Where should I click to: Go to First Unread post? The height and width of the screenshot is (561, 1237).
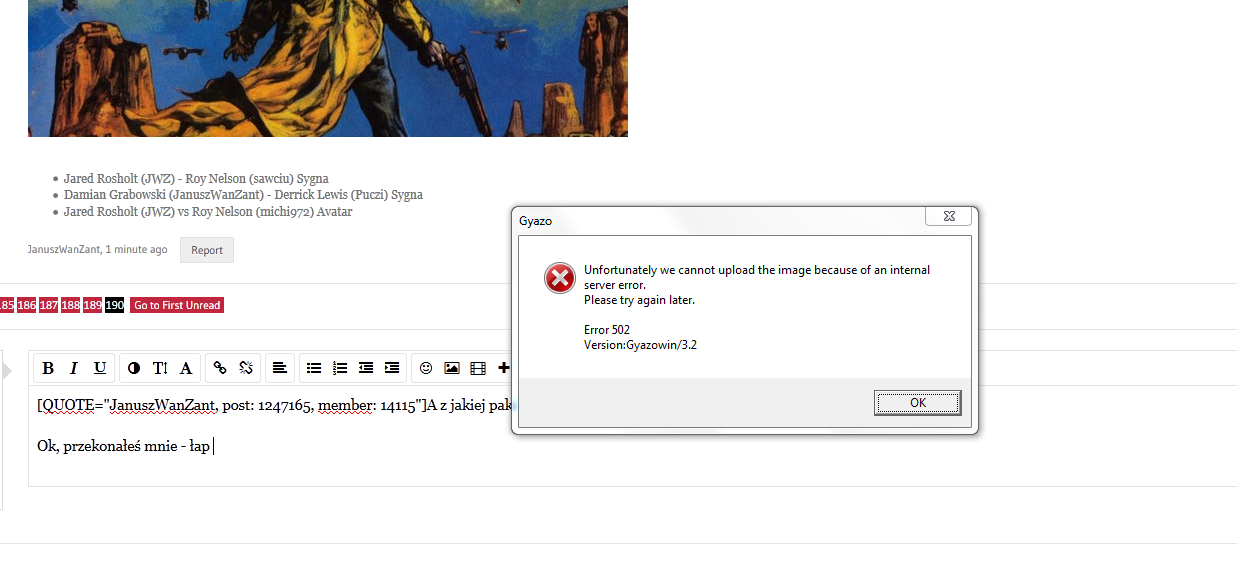(x=177, y=305)
